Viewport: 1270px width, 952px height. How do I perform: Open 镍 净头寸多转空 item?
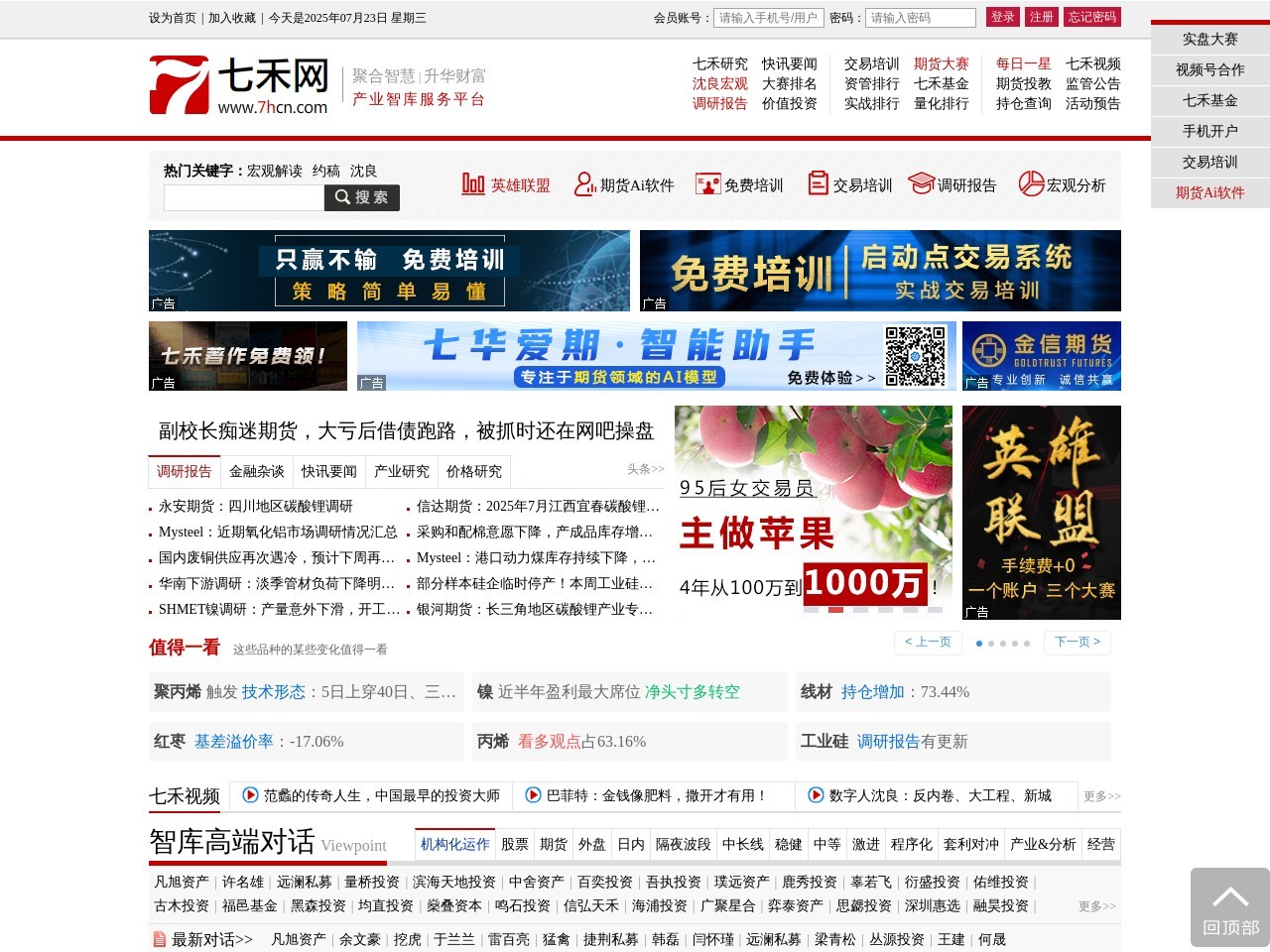click(x=630, y=692)
